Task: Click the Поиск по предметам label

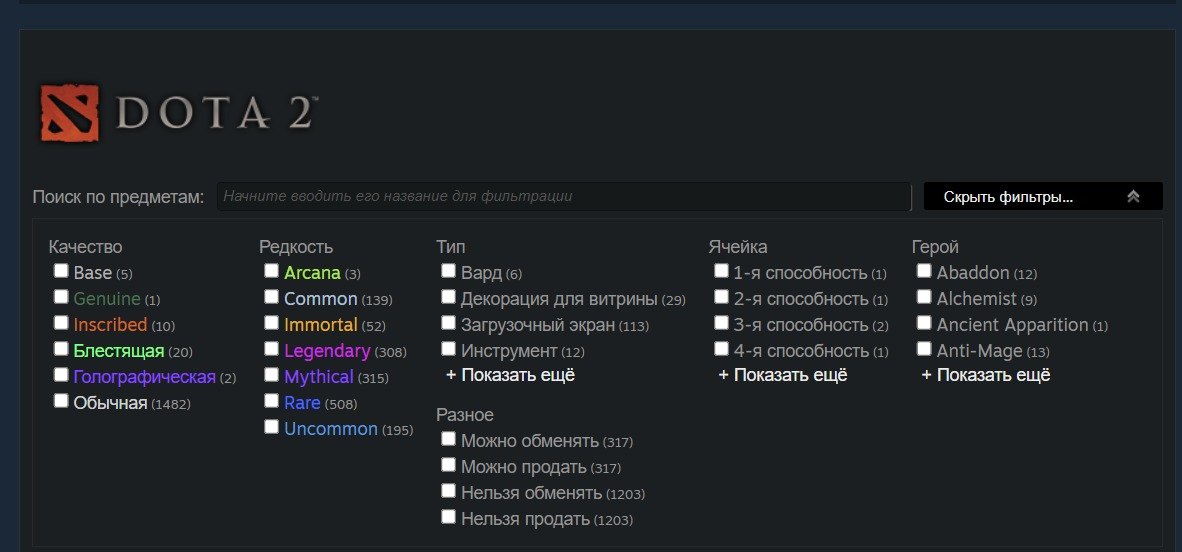Action: click(118, 198)
